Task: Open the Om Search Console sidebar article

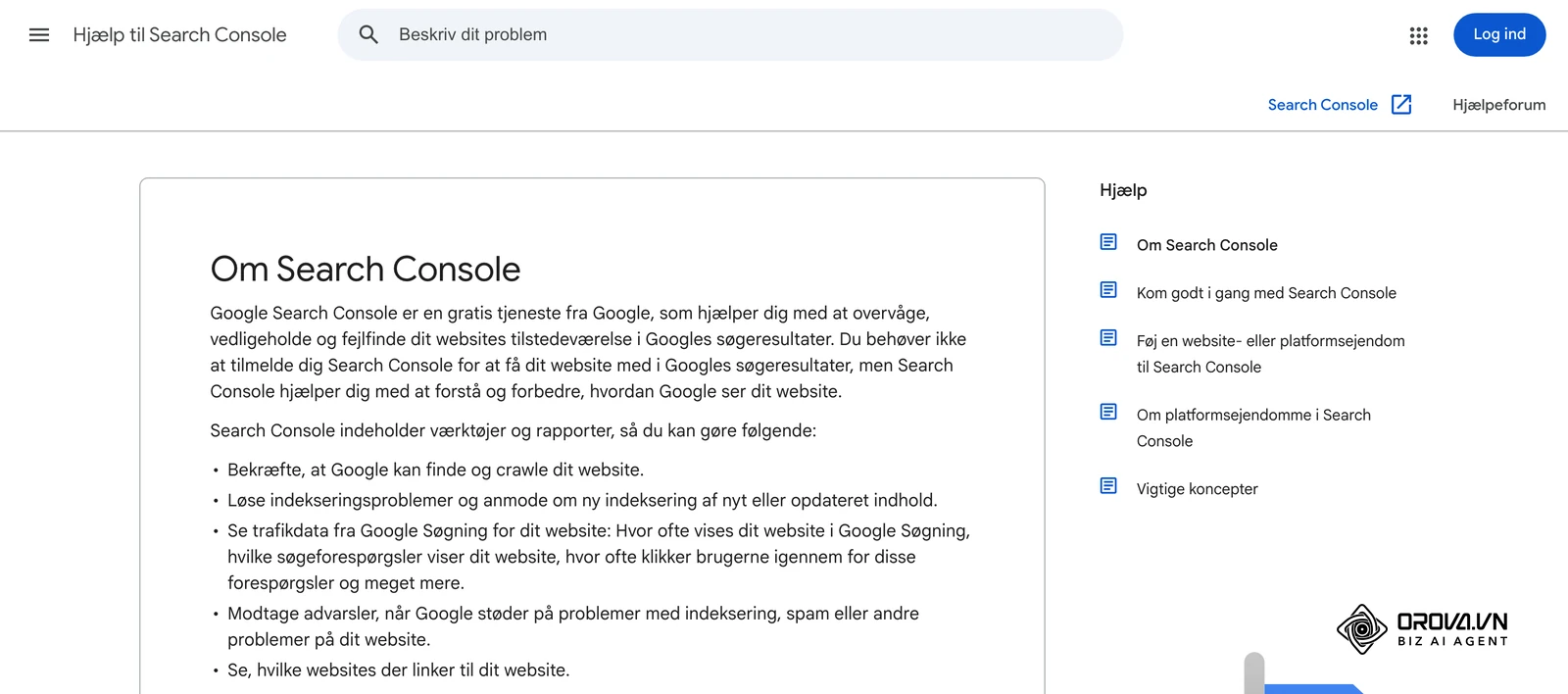Action: [1206, 245]
